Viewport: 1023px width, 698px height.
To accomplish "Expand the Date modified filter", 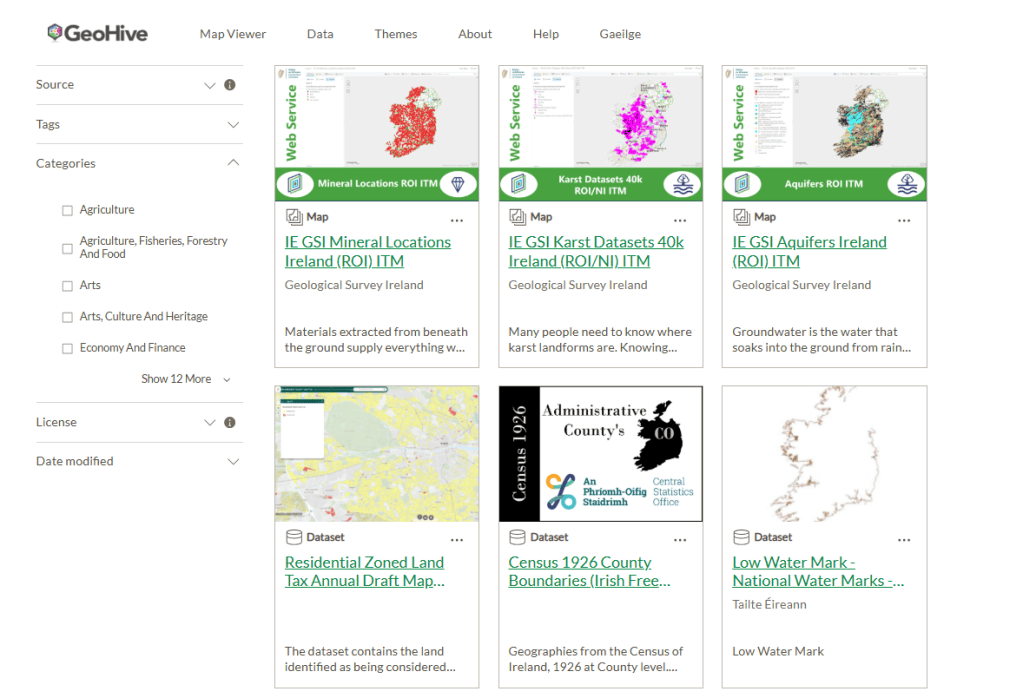I will [233, 462].
